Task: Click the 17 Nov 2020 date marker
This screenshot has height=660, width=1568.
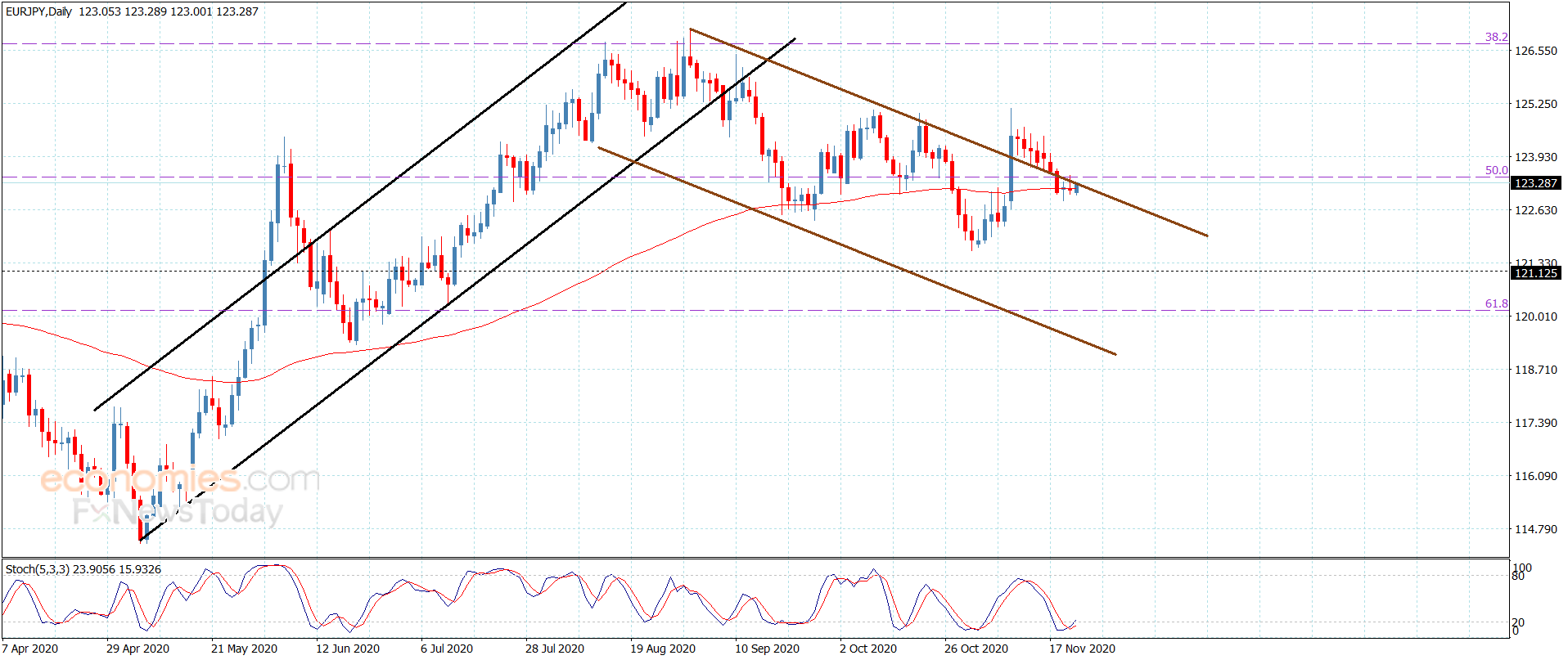Action: [x=1082, y=649]
